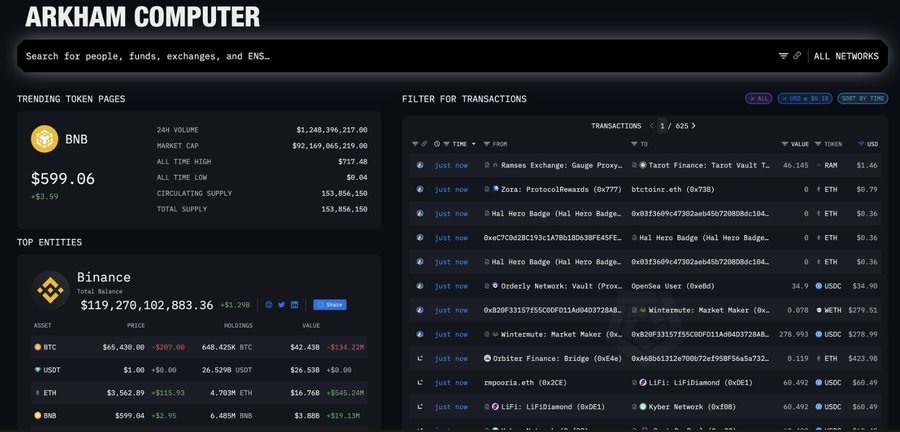Open Ramses Exchange: Gauge Proxy address link
This screenshot has height=432, width=900.
[x=561, y=165]
